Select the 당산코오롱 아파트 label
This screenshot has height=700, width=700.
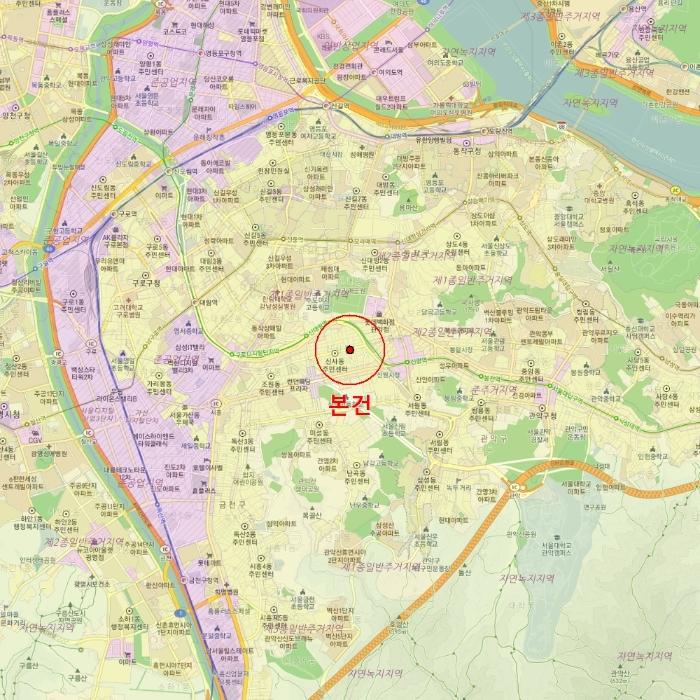tap(219, 82)
